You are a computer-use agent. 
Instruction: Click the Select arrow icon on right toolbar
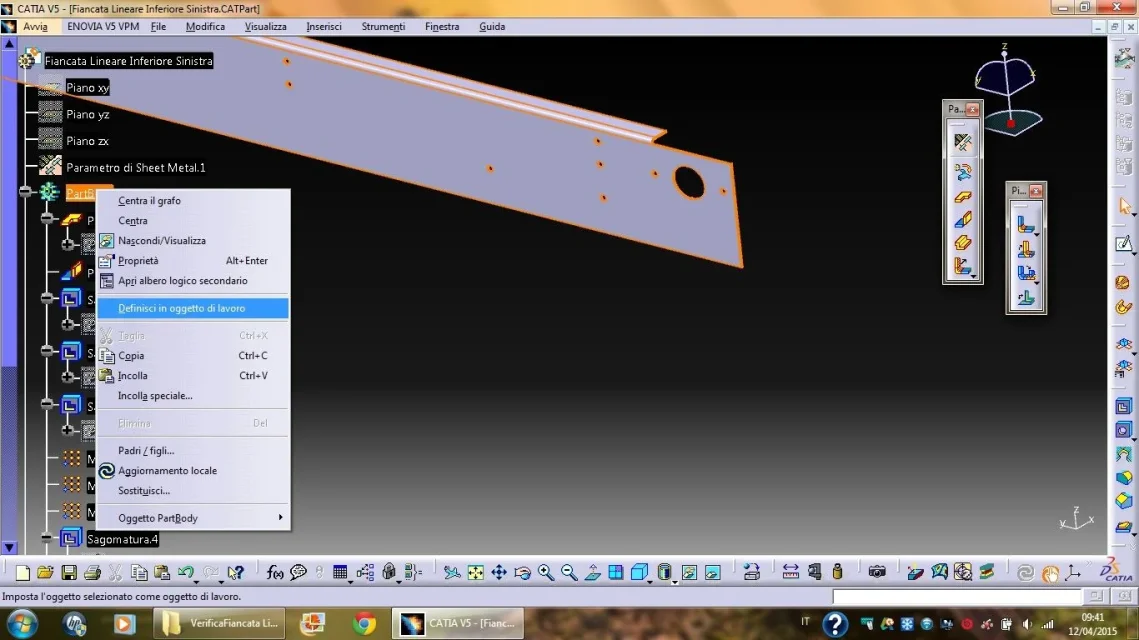(1124, 207)
